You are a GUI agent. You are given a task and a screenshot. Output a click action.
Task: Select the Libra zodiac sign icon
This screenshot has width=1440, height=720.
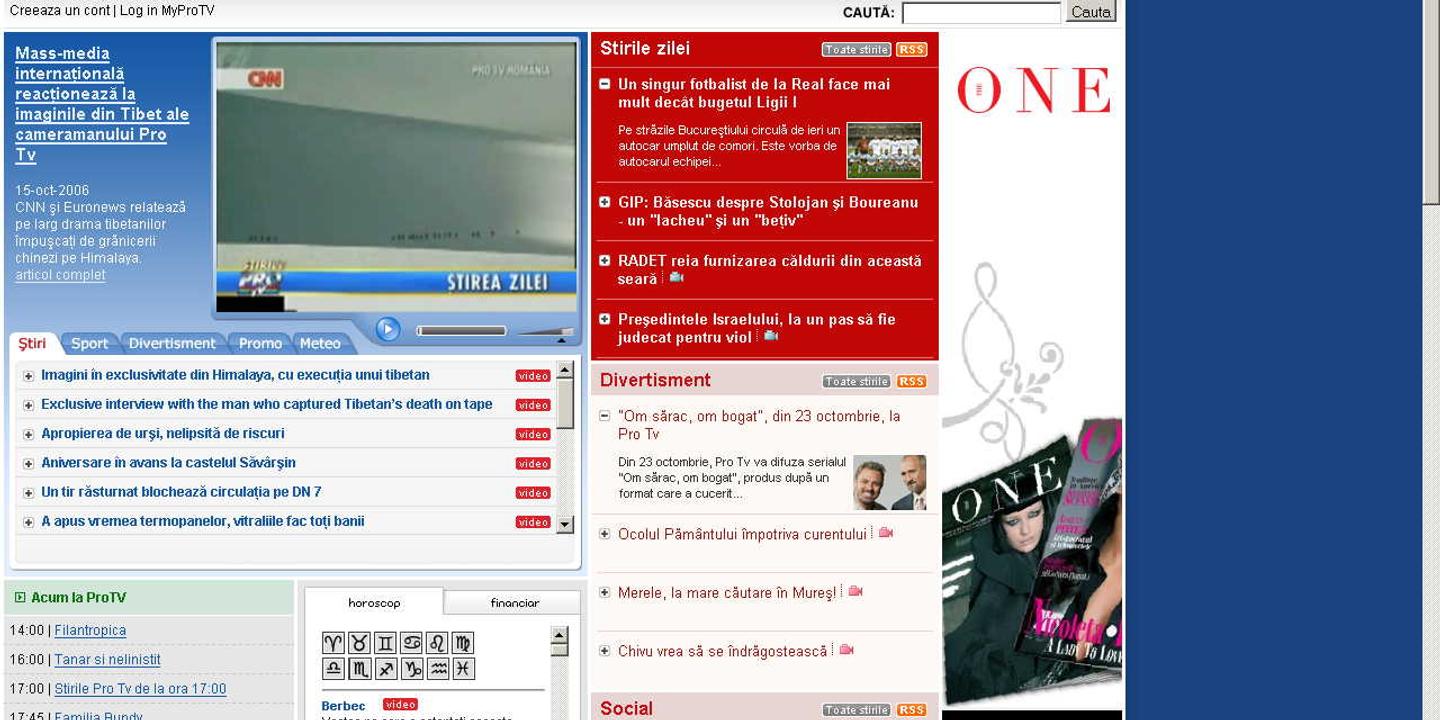click(x=334, y=669)
